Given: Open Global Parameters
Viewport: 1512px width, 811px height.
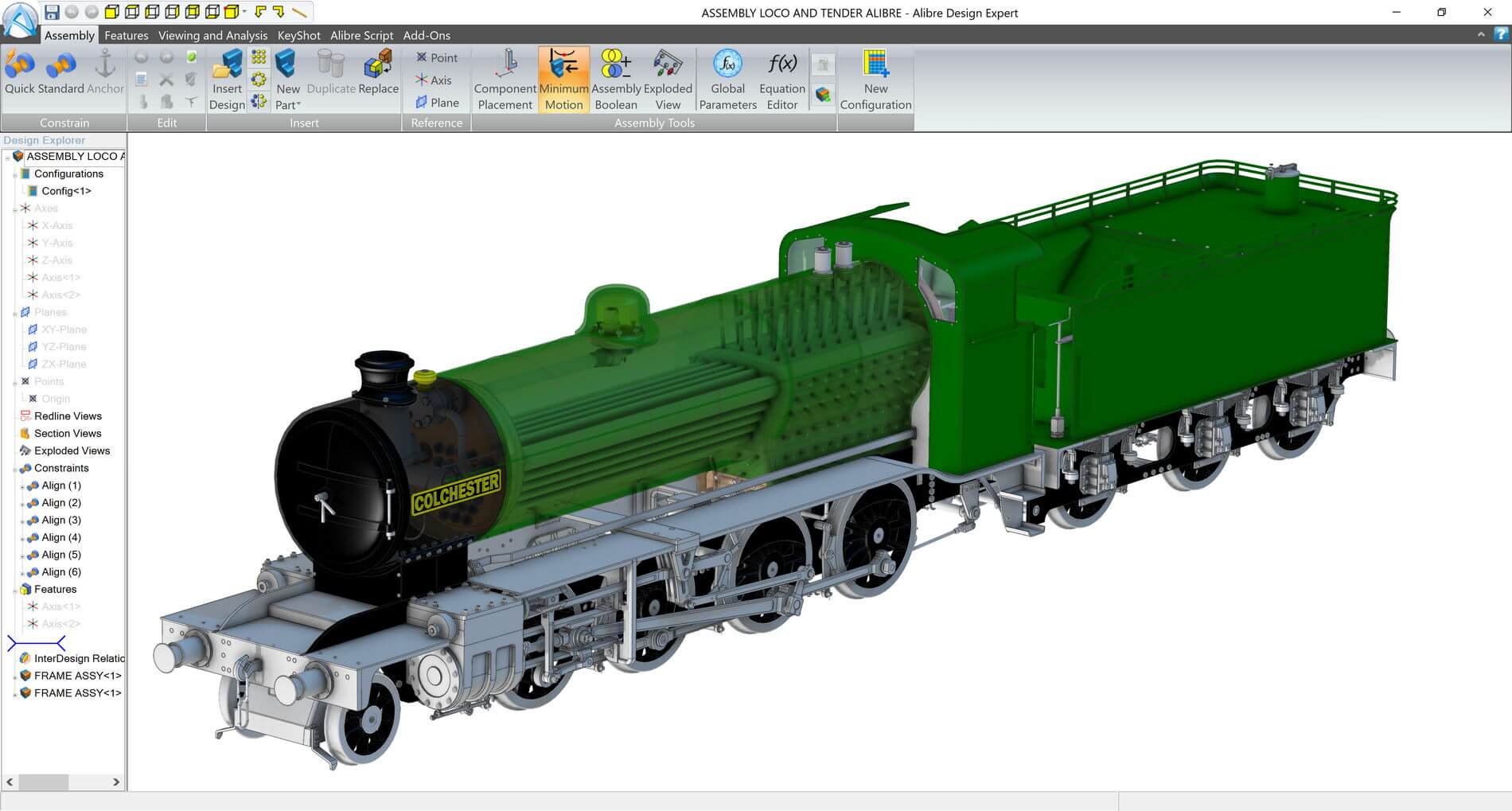Looking at the screenshot, I should click(727, 80).
